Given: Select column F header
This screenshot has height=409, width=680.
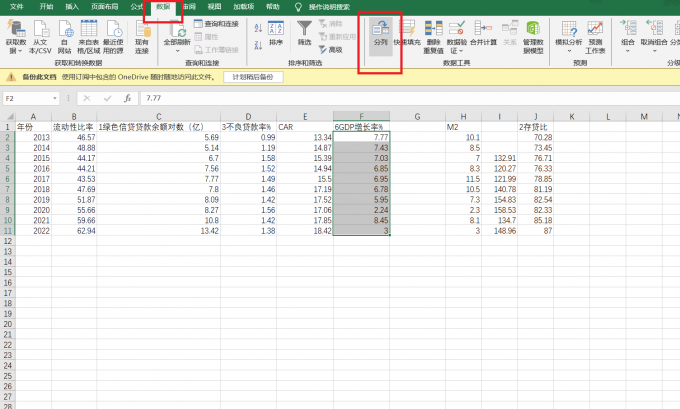Looking at the screenshot, I should point(361,116).
